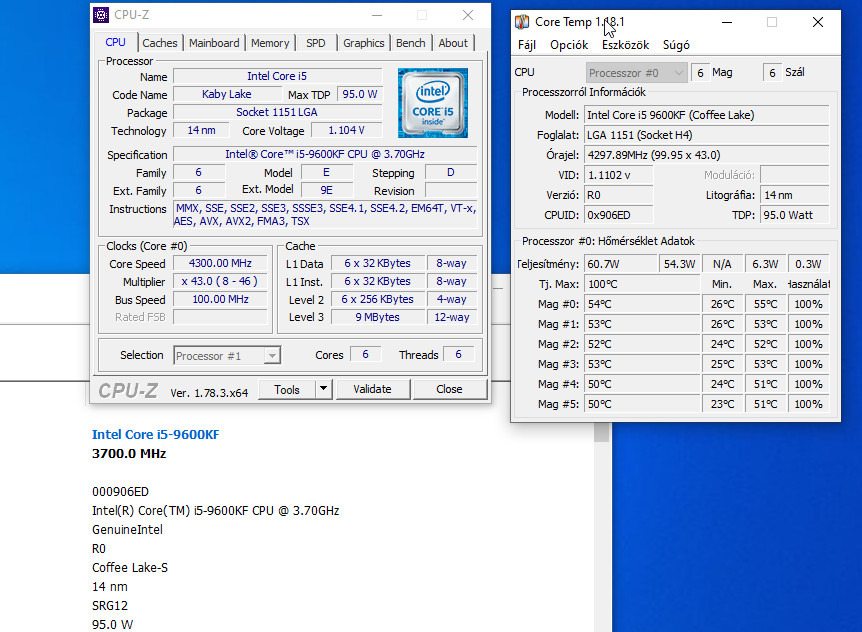This screenshot has width=862, height=632.
Task: Click the Socket 1151 LGA package field
Action: 277,112
